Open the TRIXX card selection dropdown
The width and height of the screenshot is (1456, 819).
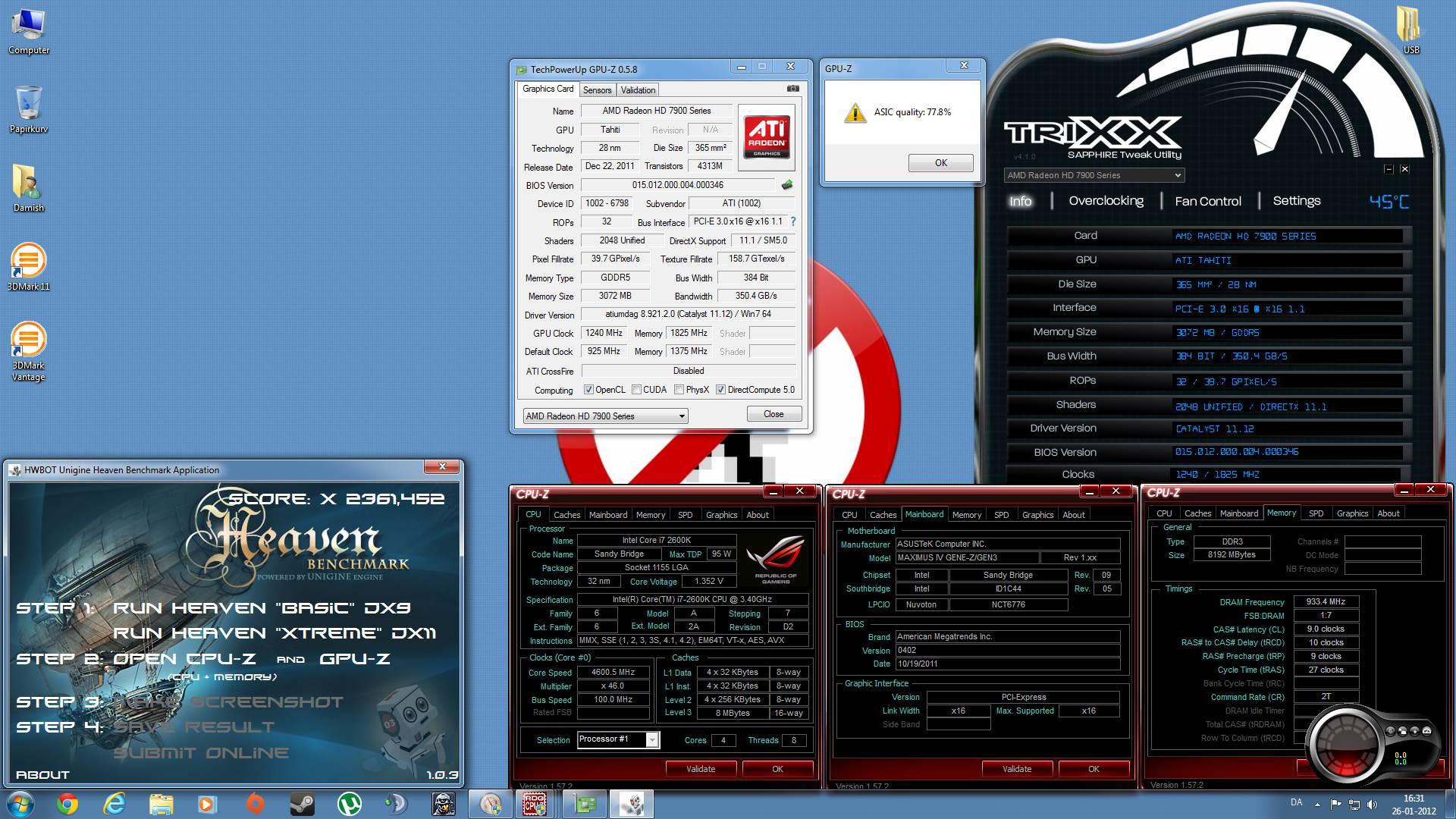[1094, 175]
